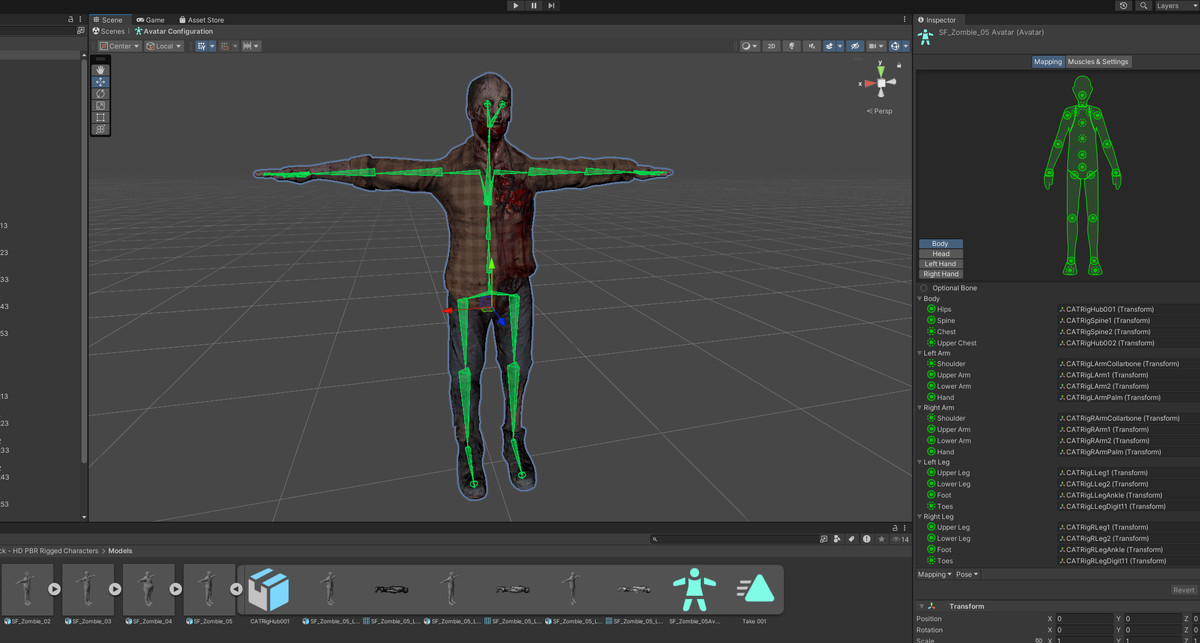1200x643 pixels.
Task: Switch to the Game tab
Action: tap(150, 20)
